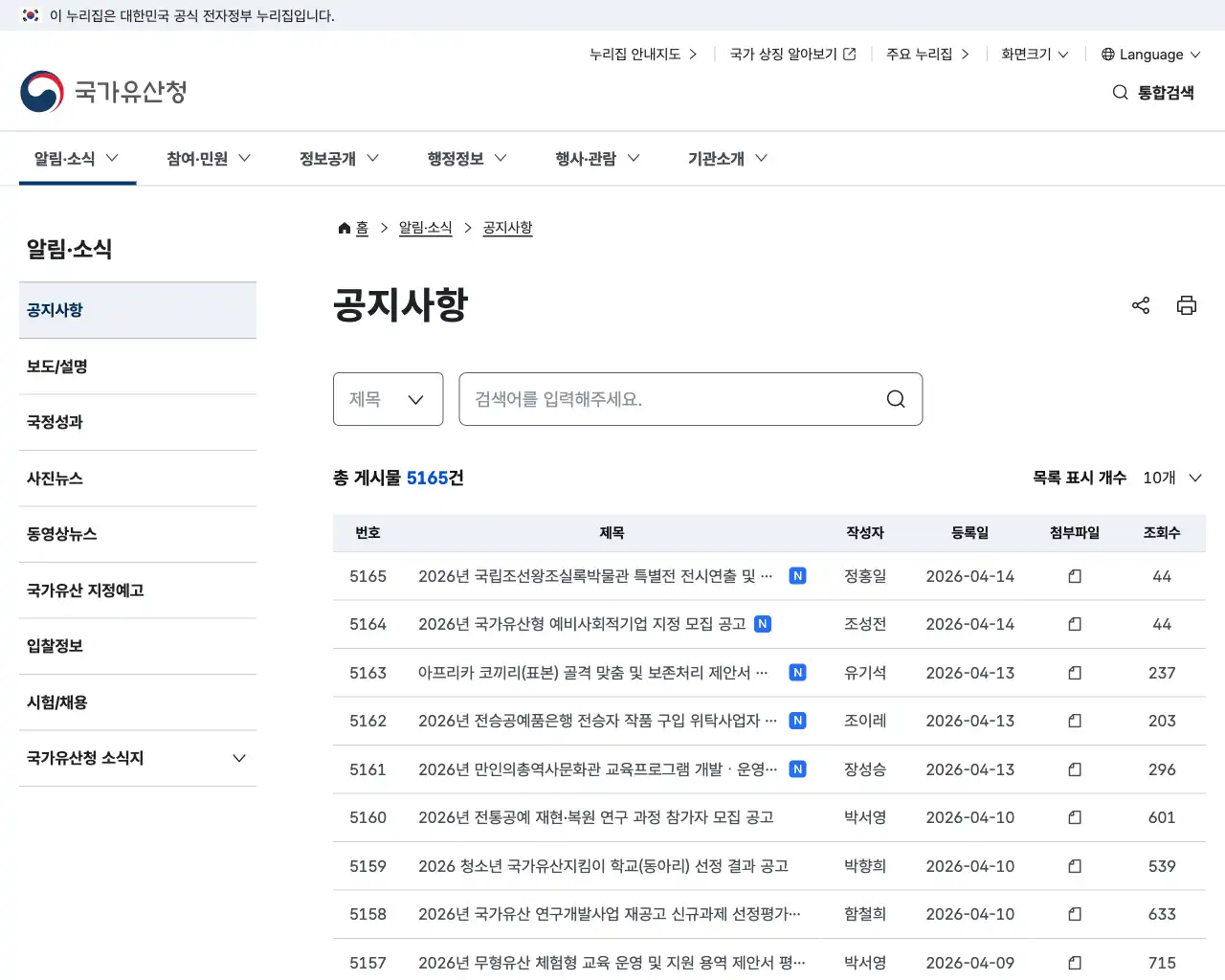This screenshot has width=1225, height=980.
Task: Open post 국가유산형 예비사회적기업 지정 모집 공고
Action: (582, 624)
